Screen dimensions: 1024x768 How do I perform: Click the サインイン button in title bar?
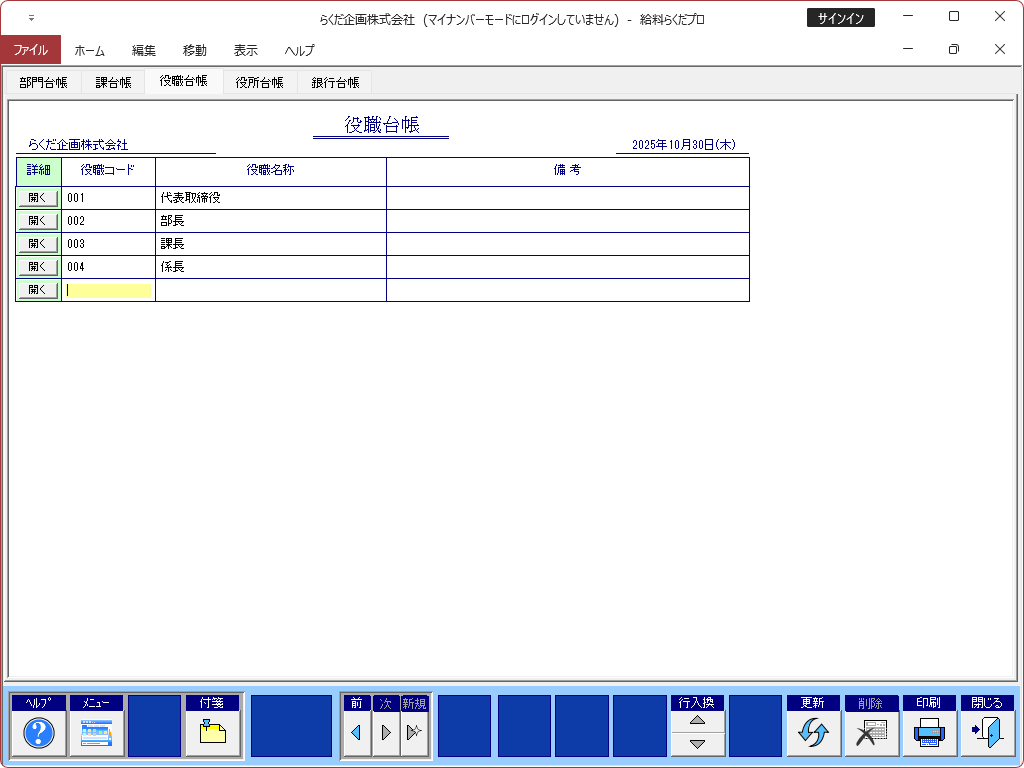840,18
